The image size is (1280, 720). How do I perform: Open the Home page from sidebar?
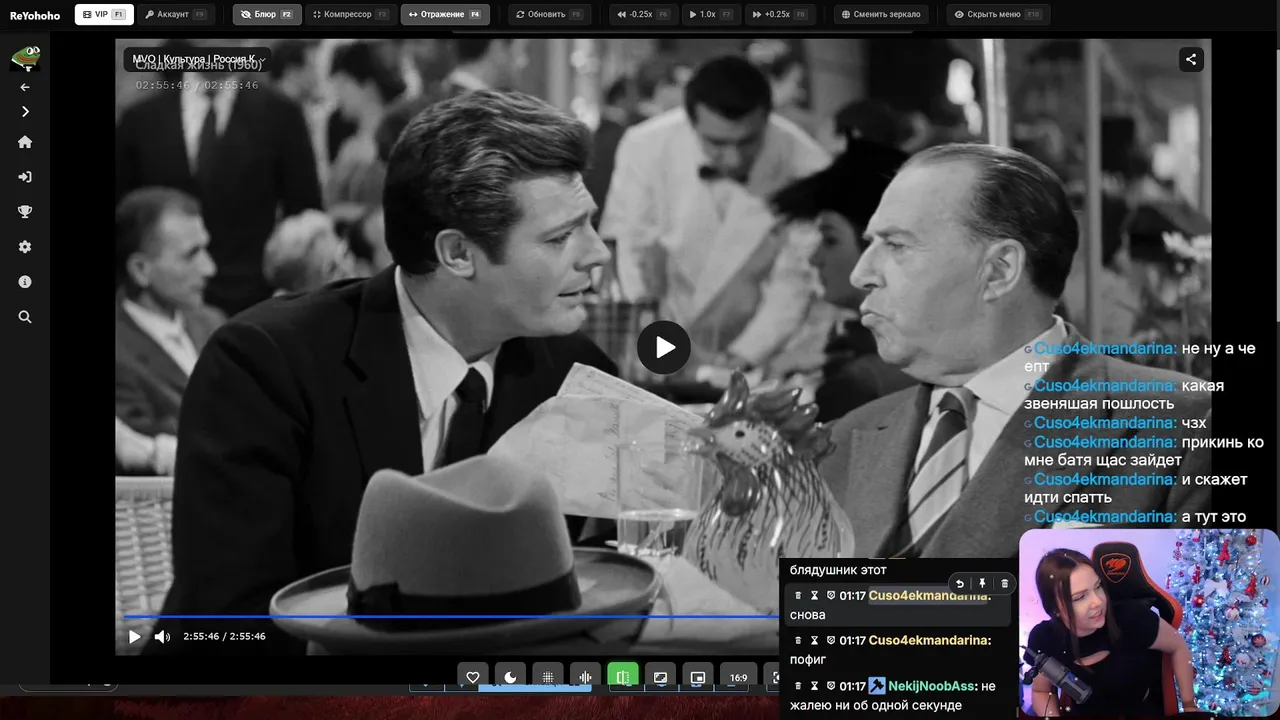(x=25, y=142)
